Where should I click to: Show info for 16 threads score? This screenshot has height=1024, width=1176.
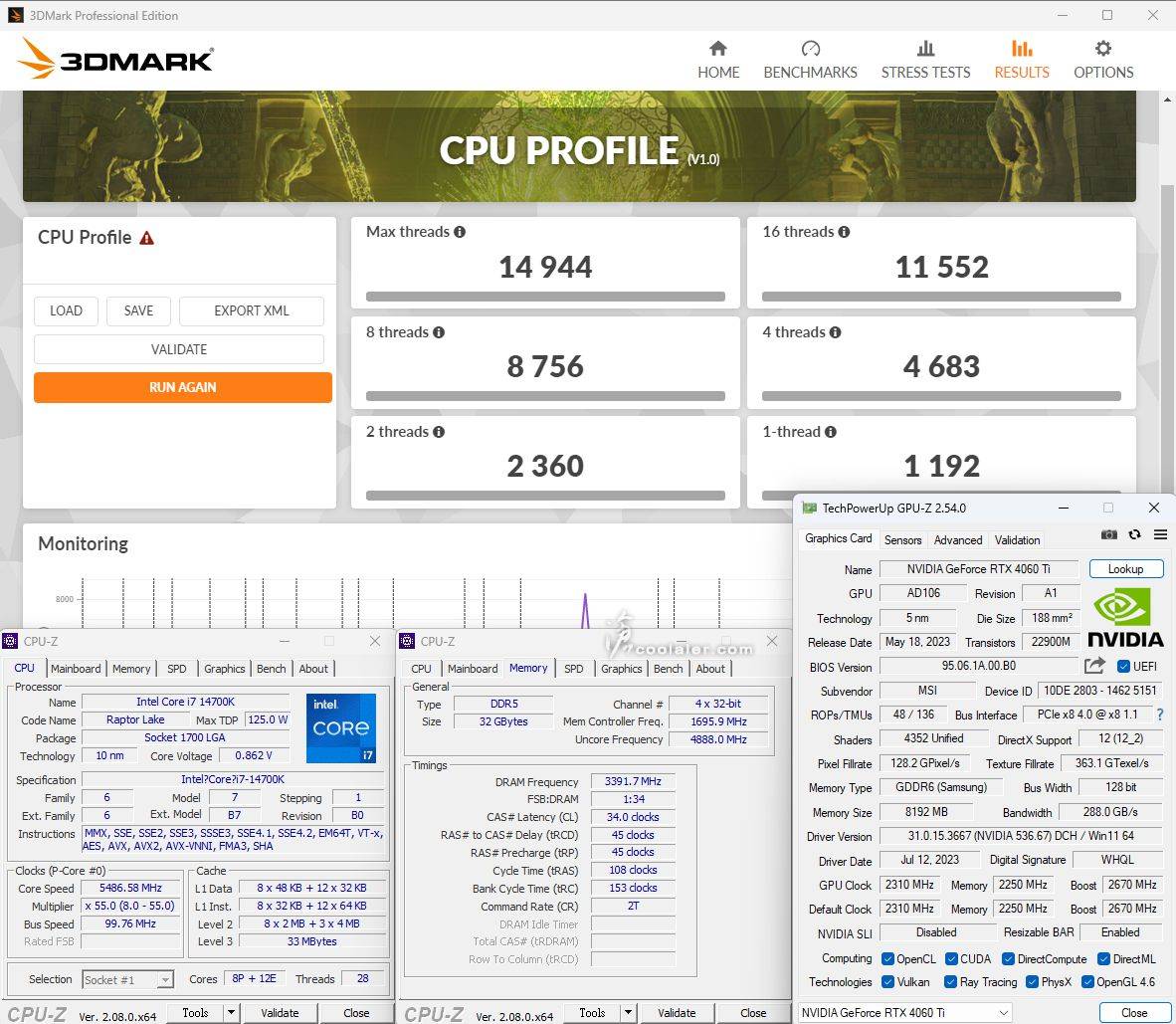(x=844, y=232)
